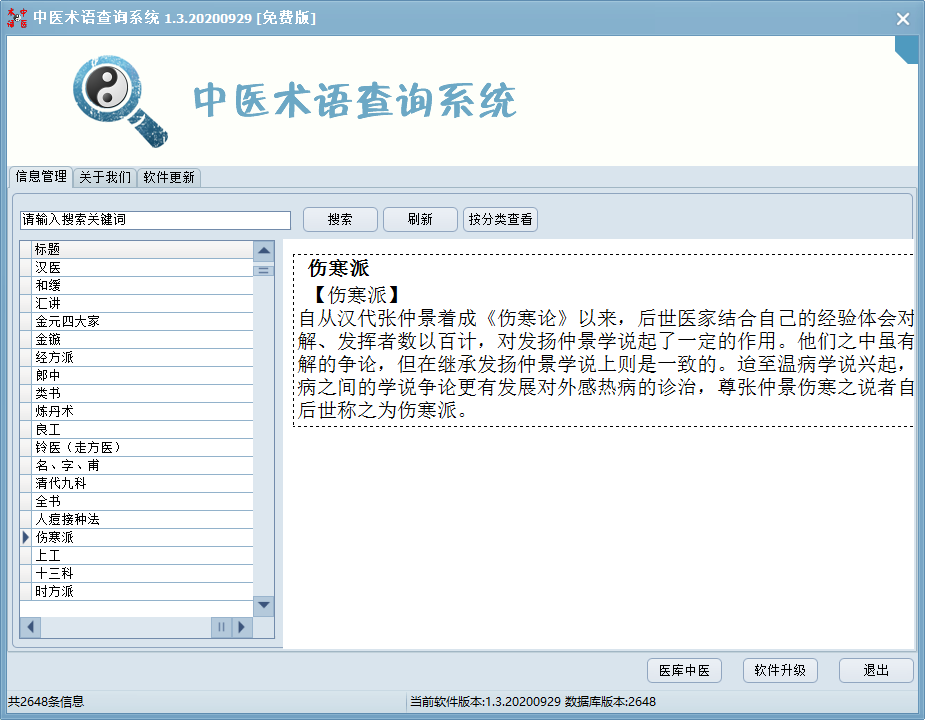
Task: Switch to the 关于我们 tab
Action: point(105,178)
